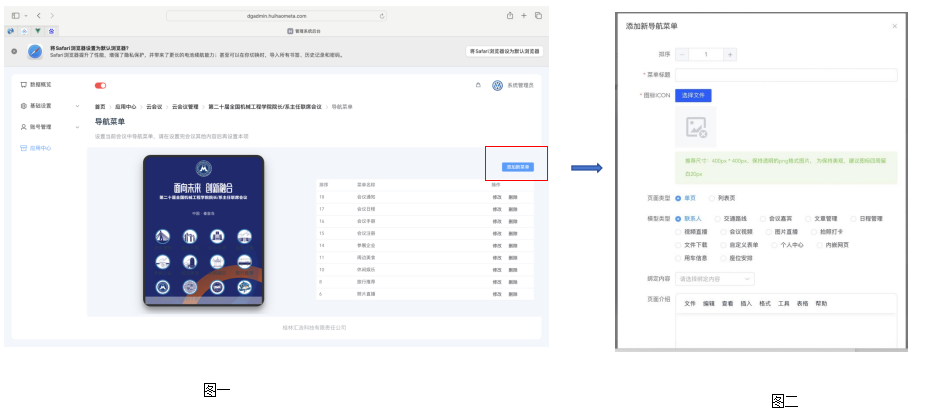Image resolution: width=925 pixels, height=413 pixels.
Task: Reload the page via address bar icon
Action: pos(382,16)
